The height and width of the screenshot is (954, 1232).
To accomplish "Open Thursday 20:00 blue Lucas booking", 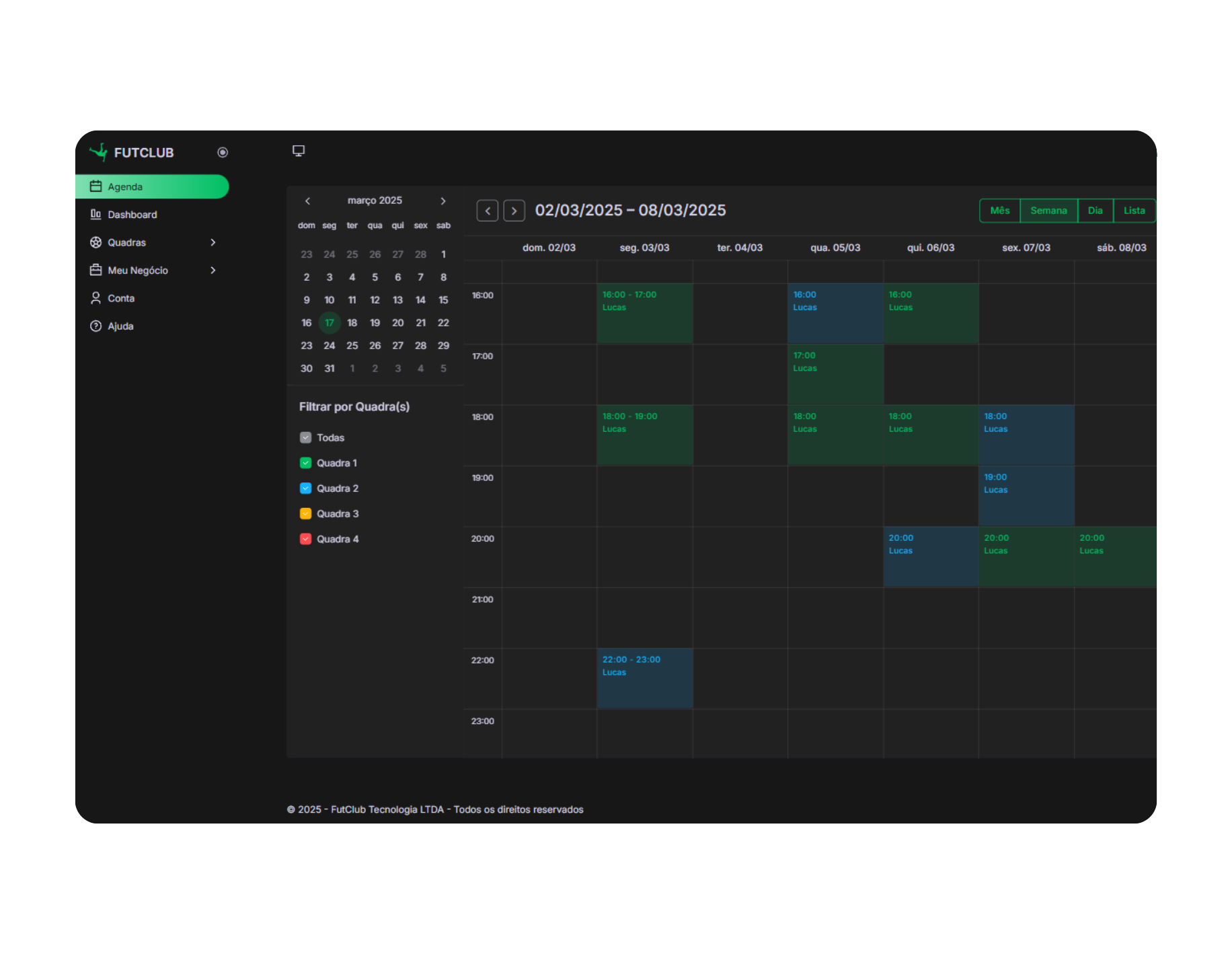I will [931, 557].
